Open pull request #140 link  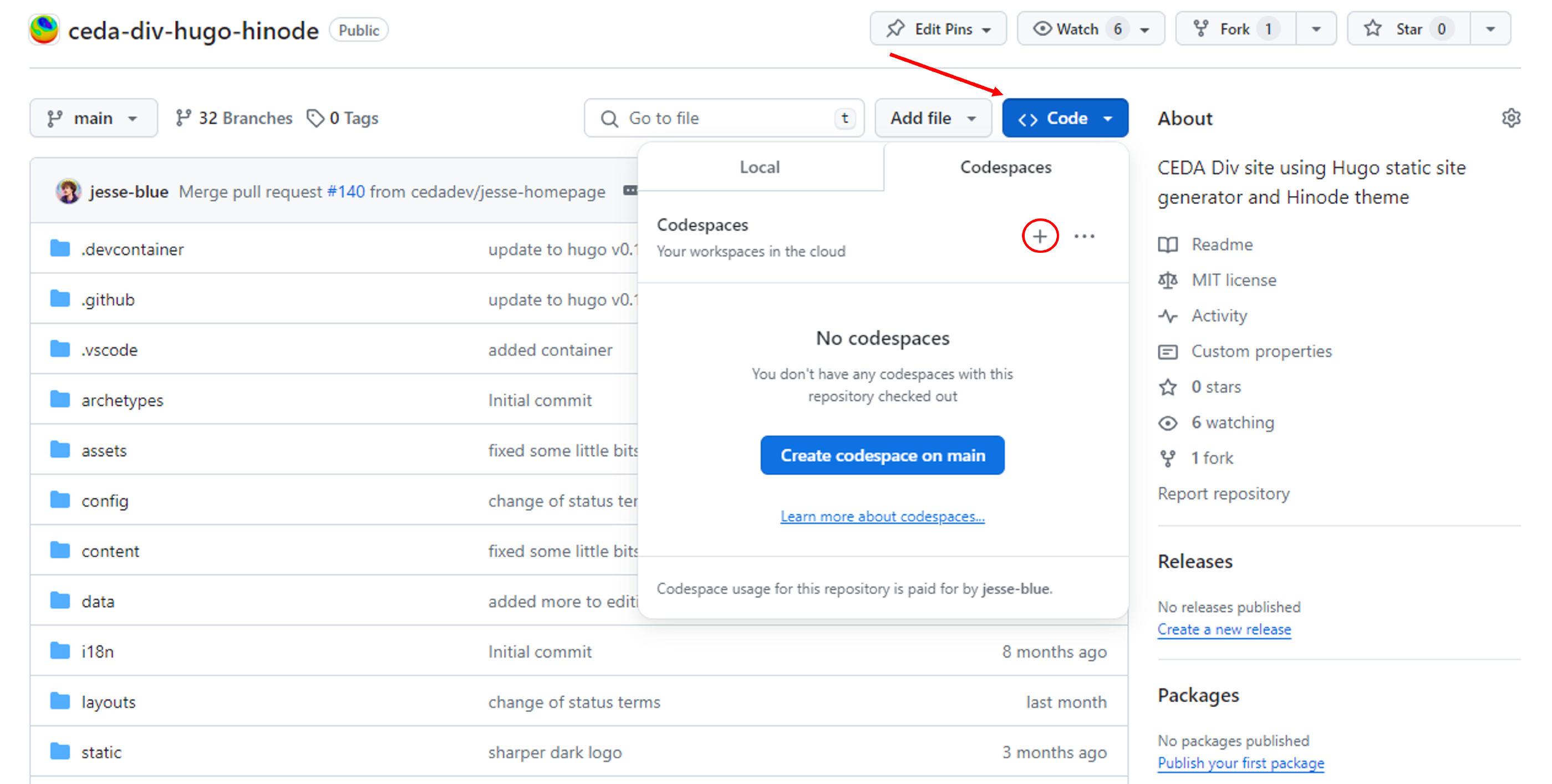[x=346, y=192]
